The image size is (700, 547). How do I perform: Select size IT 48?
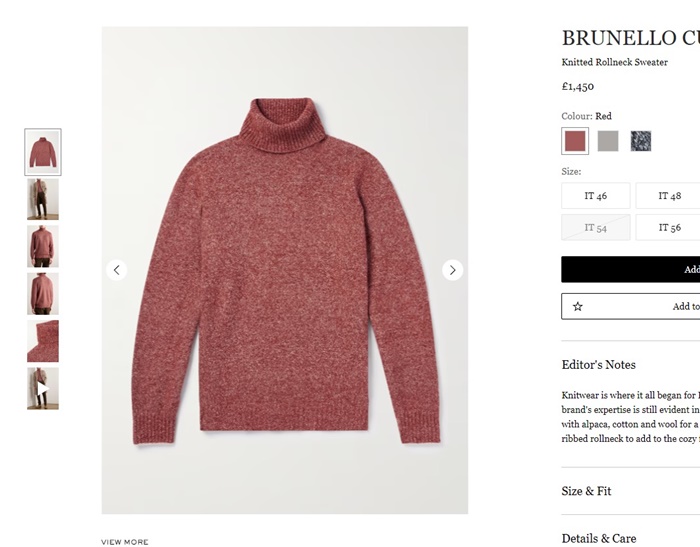[x=668, y=196]
